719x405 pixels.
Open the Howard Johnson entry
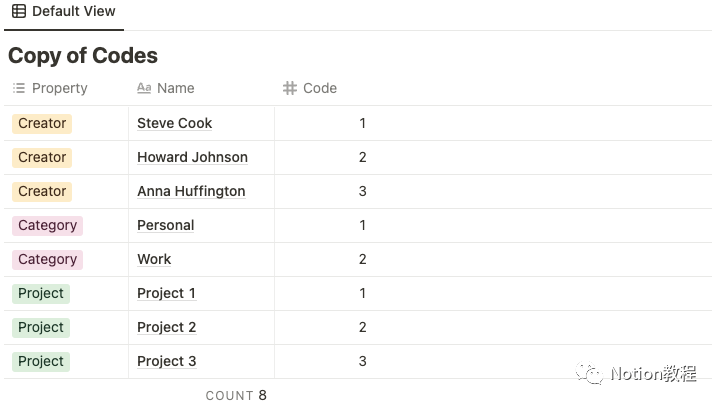pyautogui.click(x=192, y=157)
